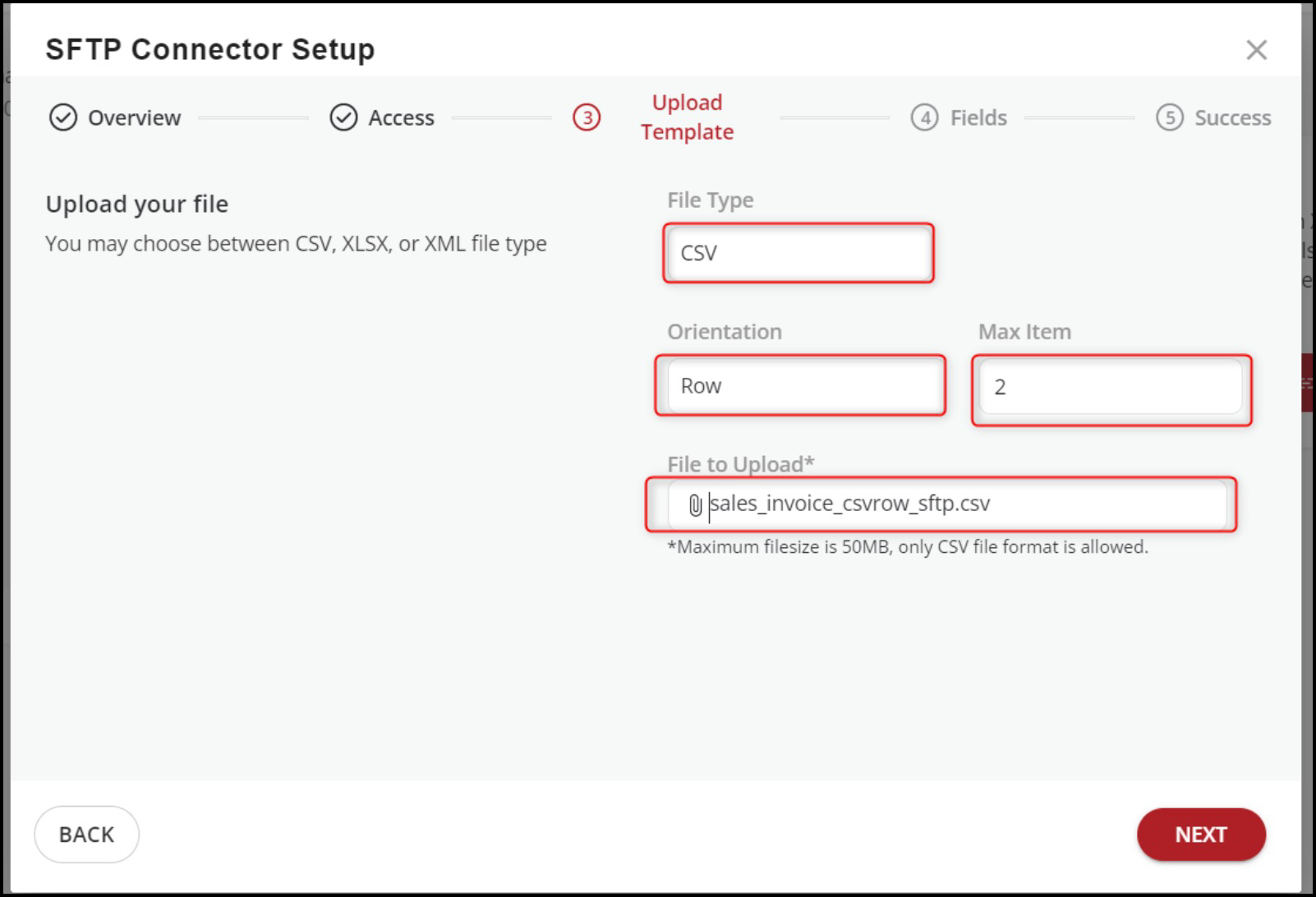Click the paperclip attachment icon
This screenshot has height=897, width=1316.
pyautogui.click(x=695, y=505)
